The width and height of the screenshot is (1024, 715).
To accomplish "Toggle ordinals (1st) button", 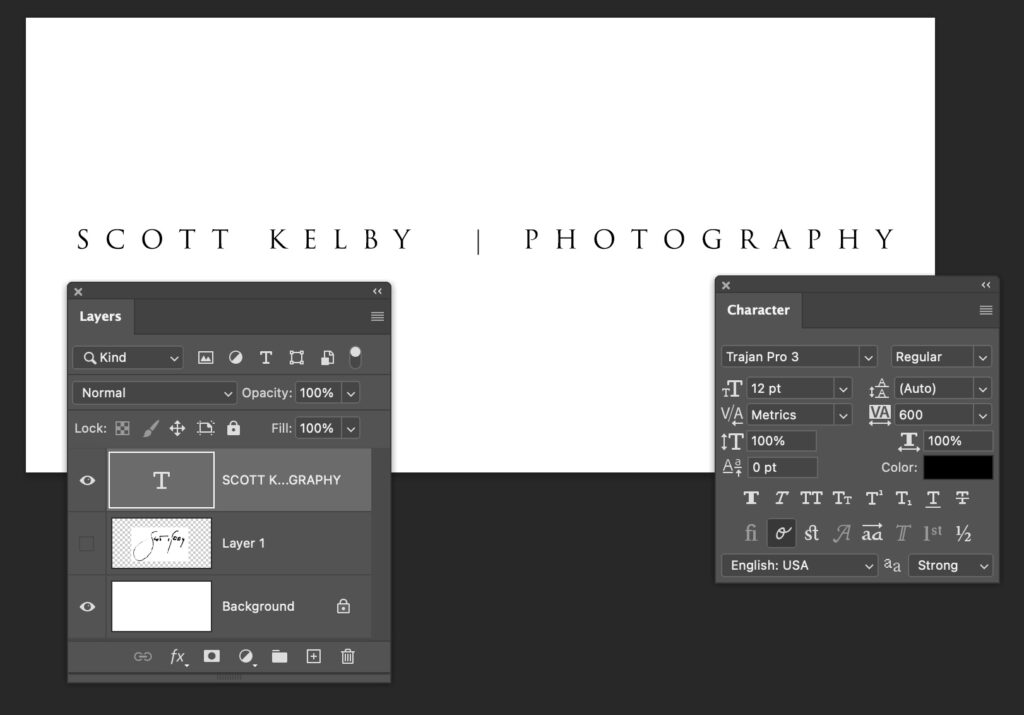I will tap(933, 533).
